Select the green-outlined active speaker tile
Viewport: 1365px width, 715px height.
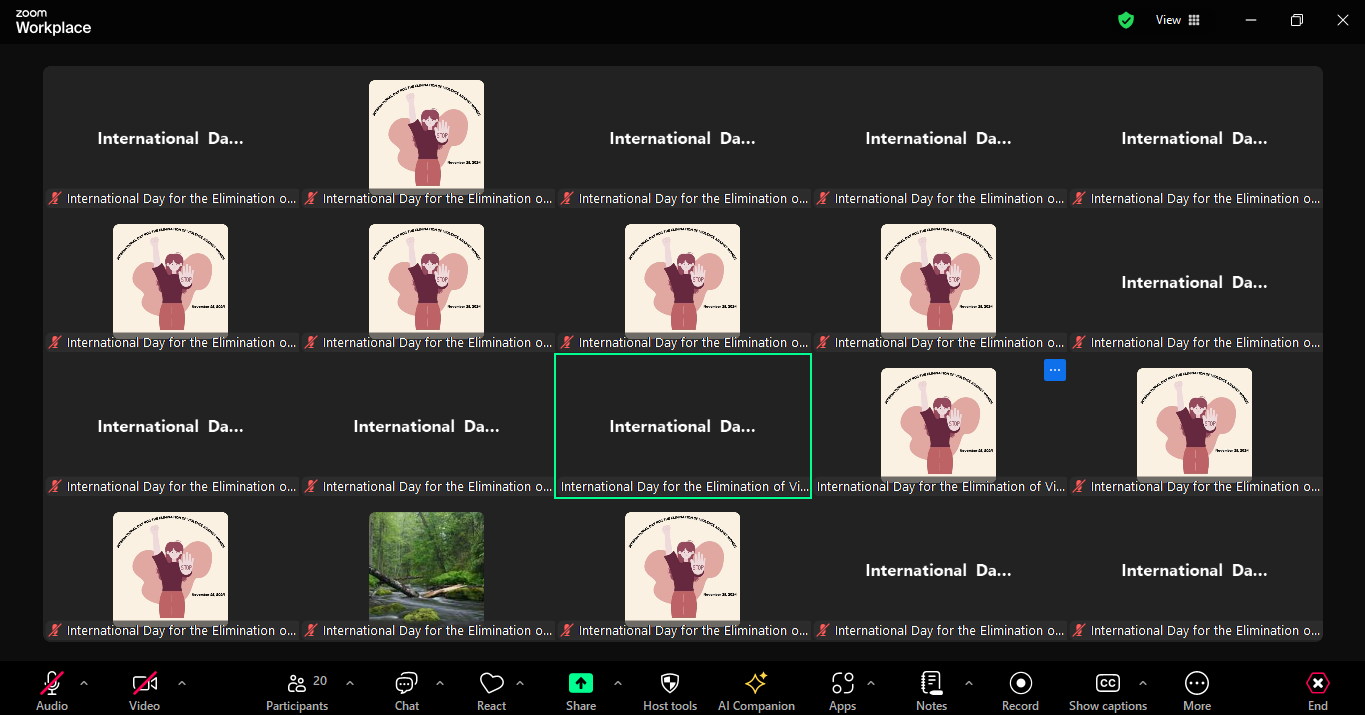tap(683, 426)
